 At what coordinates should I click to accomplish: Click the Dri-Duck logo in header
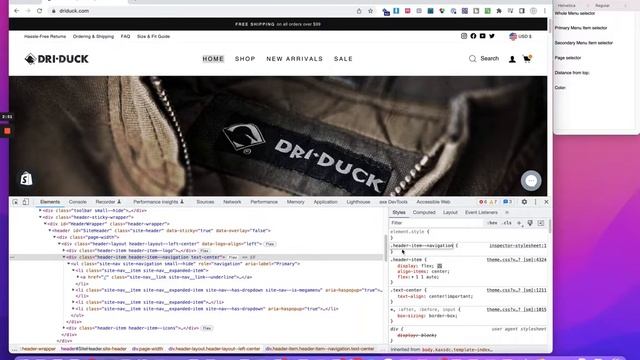tap(56, 59)
